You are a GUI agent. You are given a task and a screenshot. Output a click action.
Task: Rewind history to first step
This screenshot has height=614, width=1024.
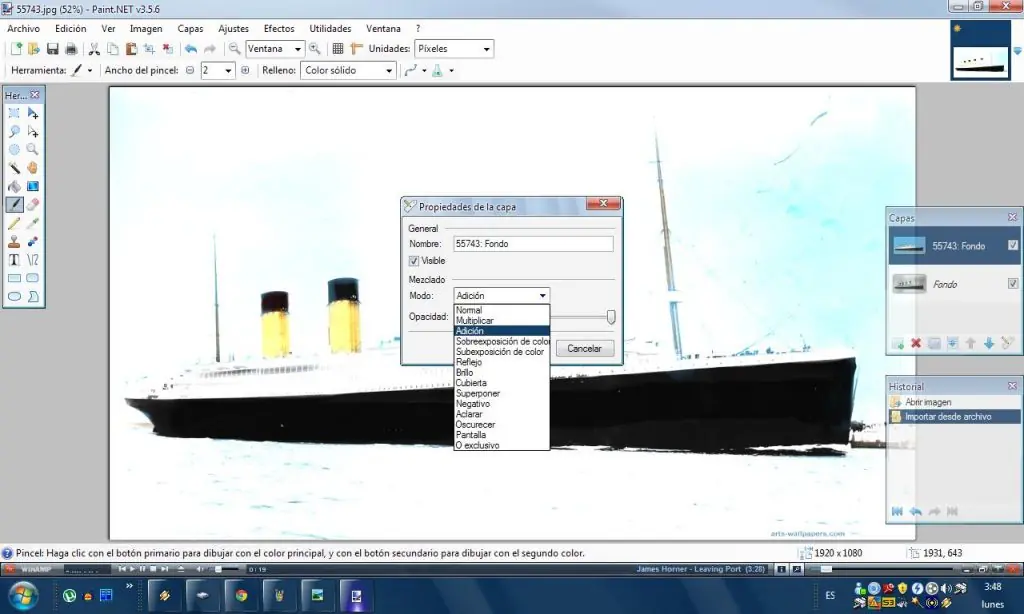tap(897, 511)
